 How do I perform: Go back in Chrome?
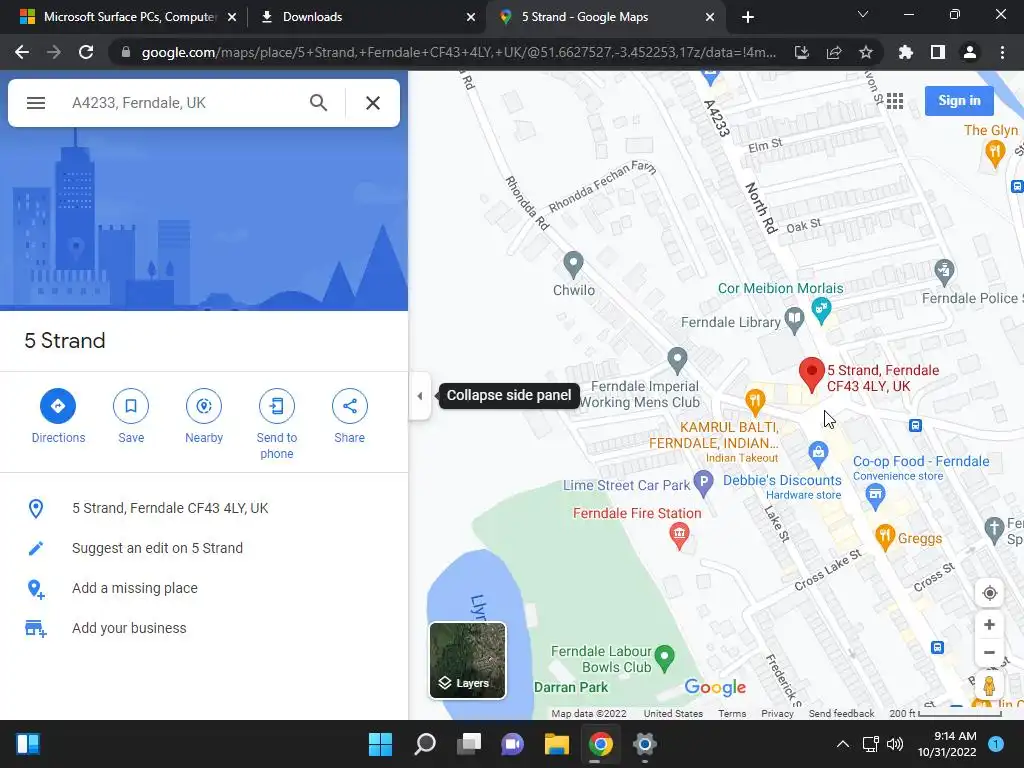click(22, 52)
